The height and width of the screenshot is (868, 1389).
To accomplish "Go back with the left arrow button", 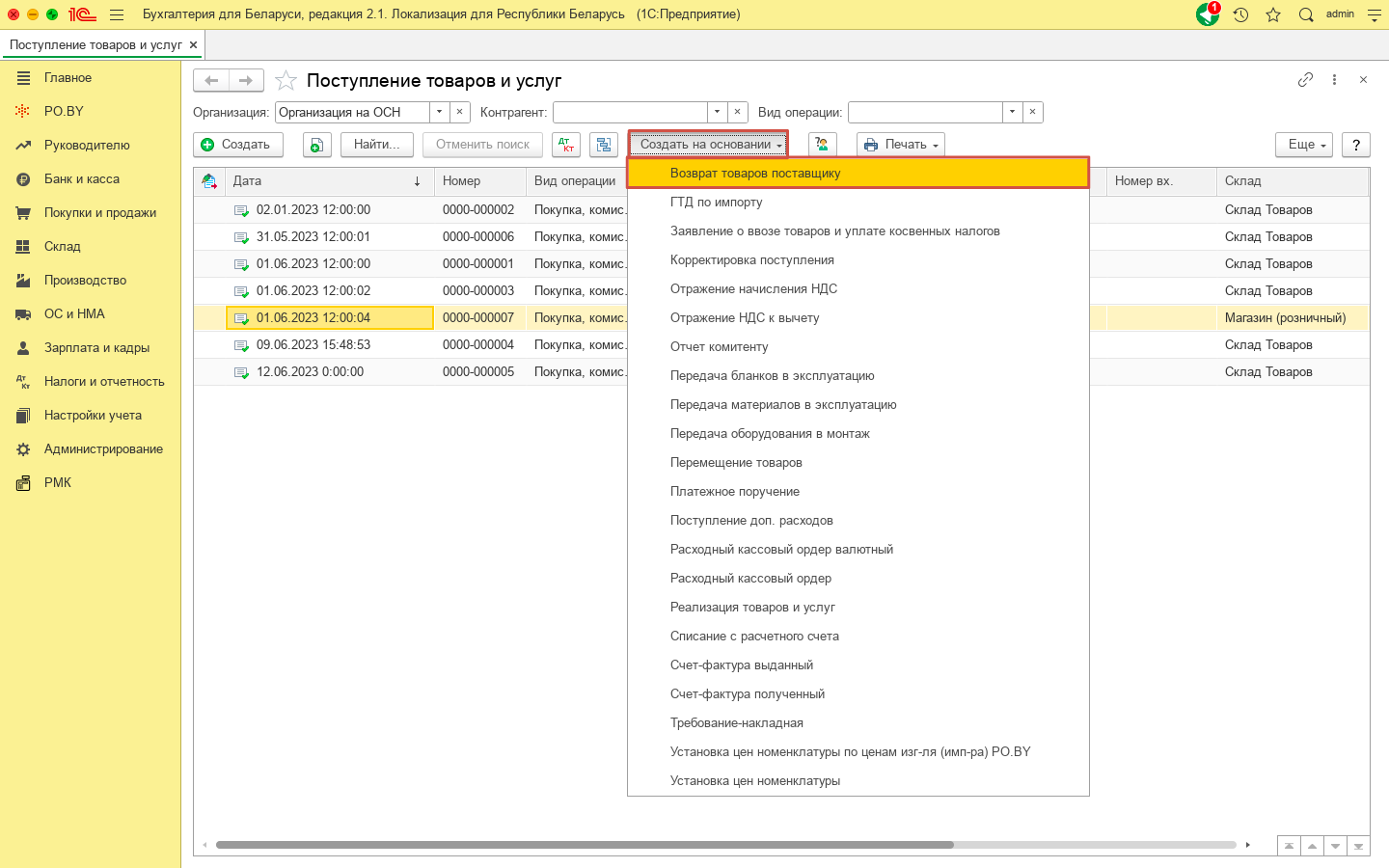I will (211, 81).
